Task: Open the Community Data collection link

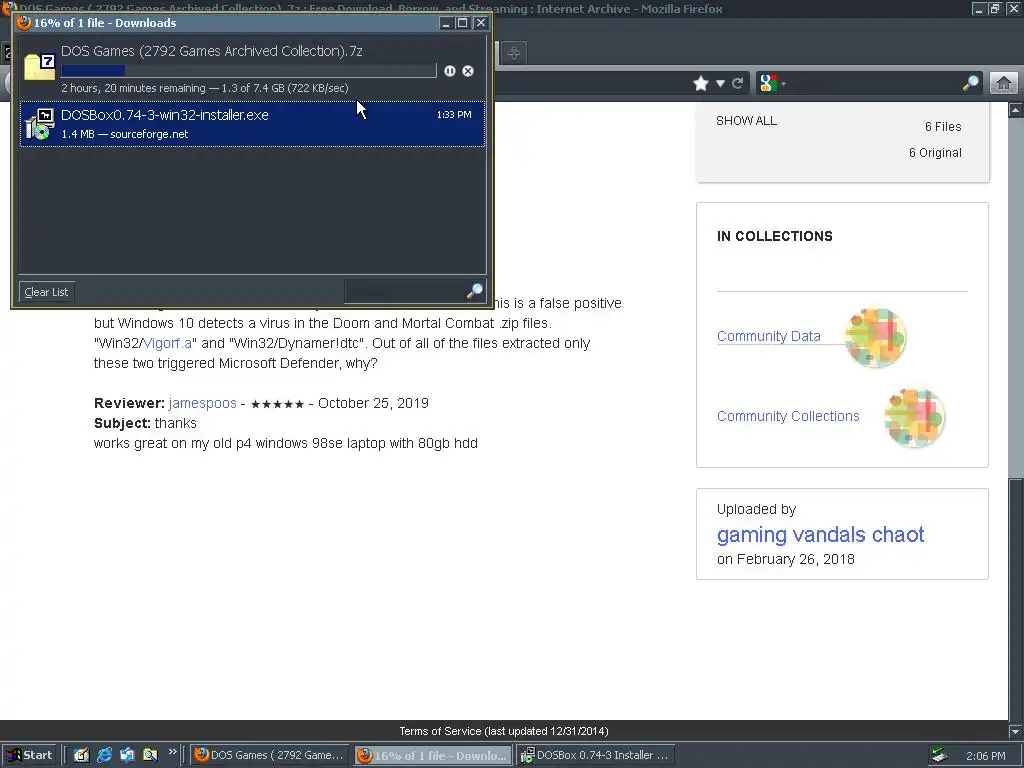Action: point(769,336)
